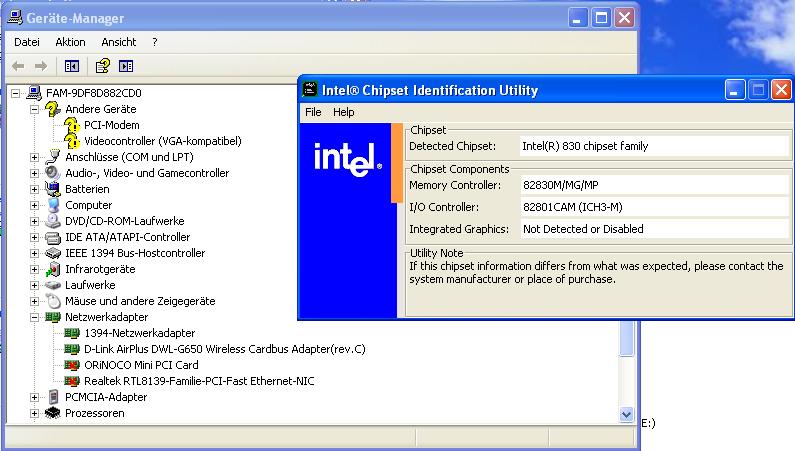Image resolution: width=795 pixels, height=451 pixels.
Task: Open Properties toolbar icon with question mark
Action: pos(102,66)
